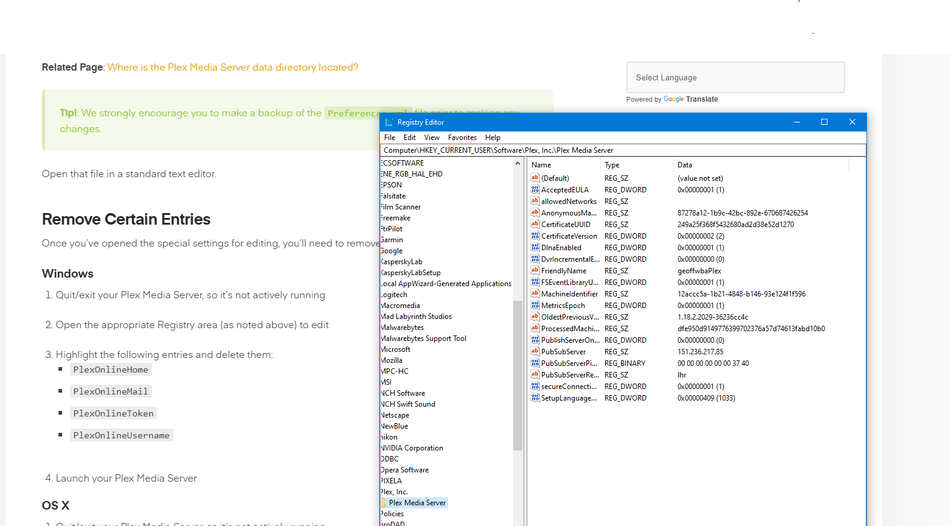The width and height of the screenshot is (951, 526).
Task: Select the FSEventLibraryU... DWORD icon
Action: tap(535, 282)
